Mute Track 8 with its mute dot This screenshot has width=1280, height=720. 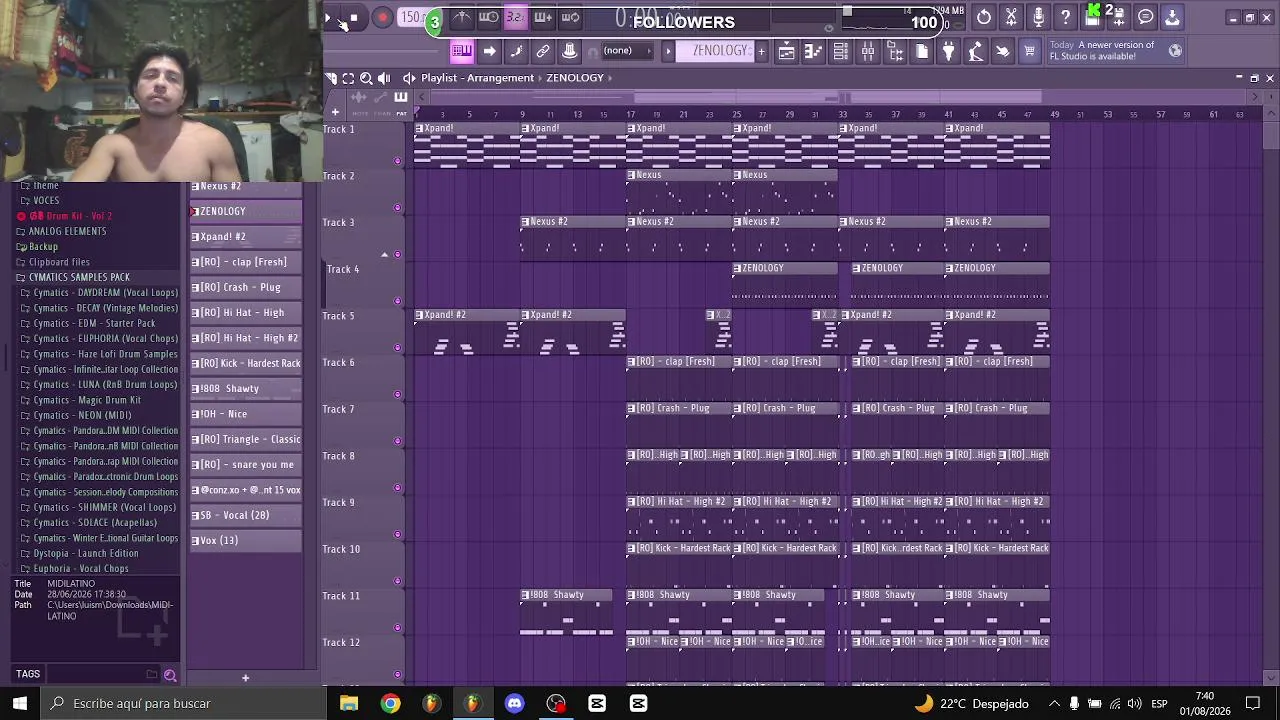(x=397, y=487)
